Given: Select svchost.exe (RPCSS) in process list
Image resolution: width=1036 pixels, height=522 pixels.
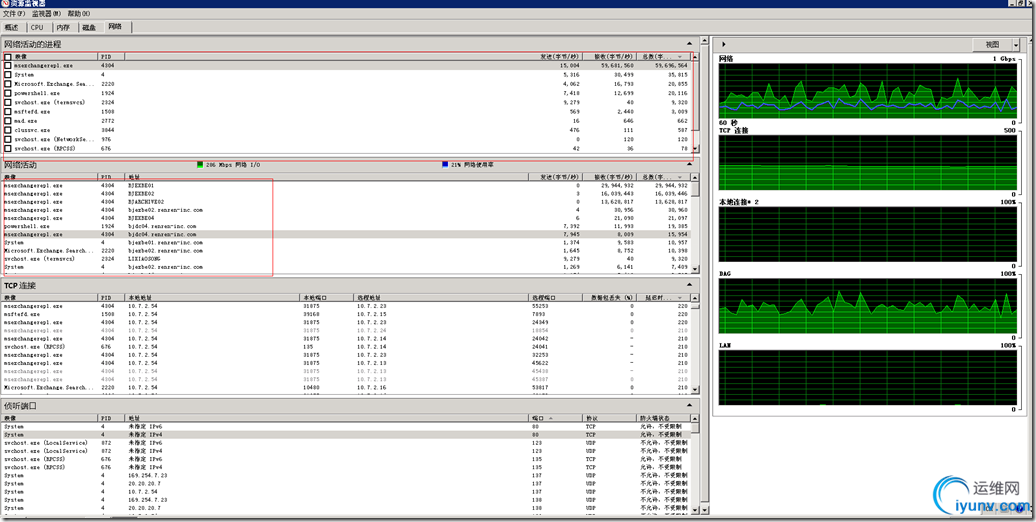Looking at the screenshot, I should (x=346, y=149).
